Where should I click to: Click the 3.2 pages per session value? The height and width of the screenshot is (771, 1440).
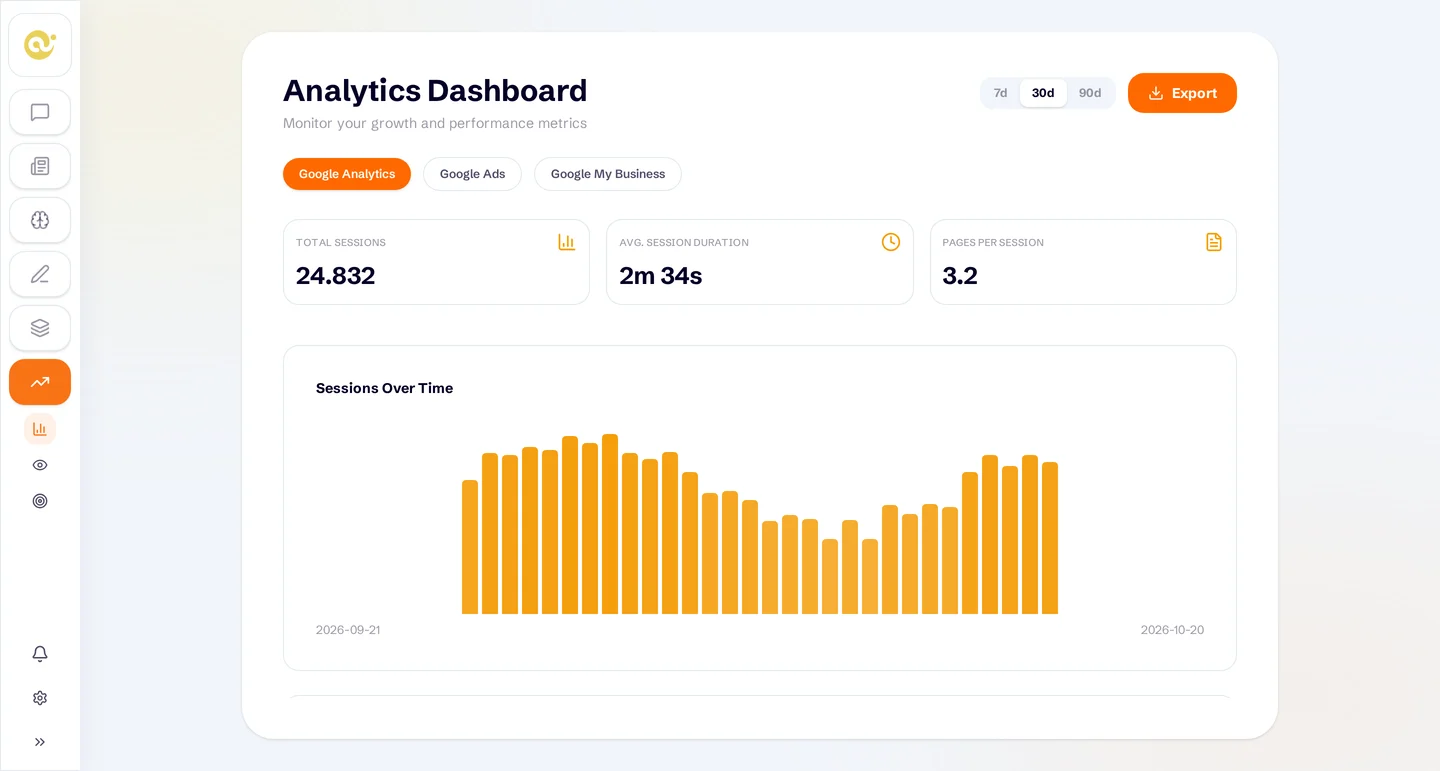[x=960, y=276]
